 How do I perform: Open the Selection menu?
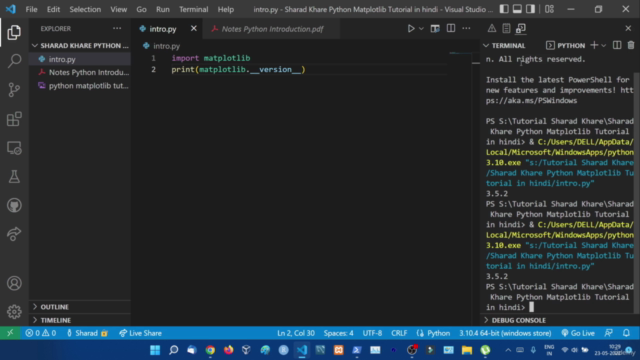click(x=85, y=9)
